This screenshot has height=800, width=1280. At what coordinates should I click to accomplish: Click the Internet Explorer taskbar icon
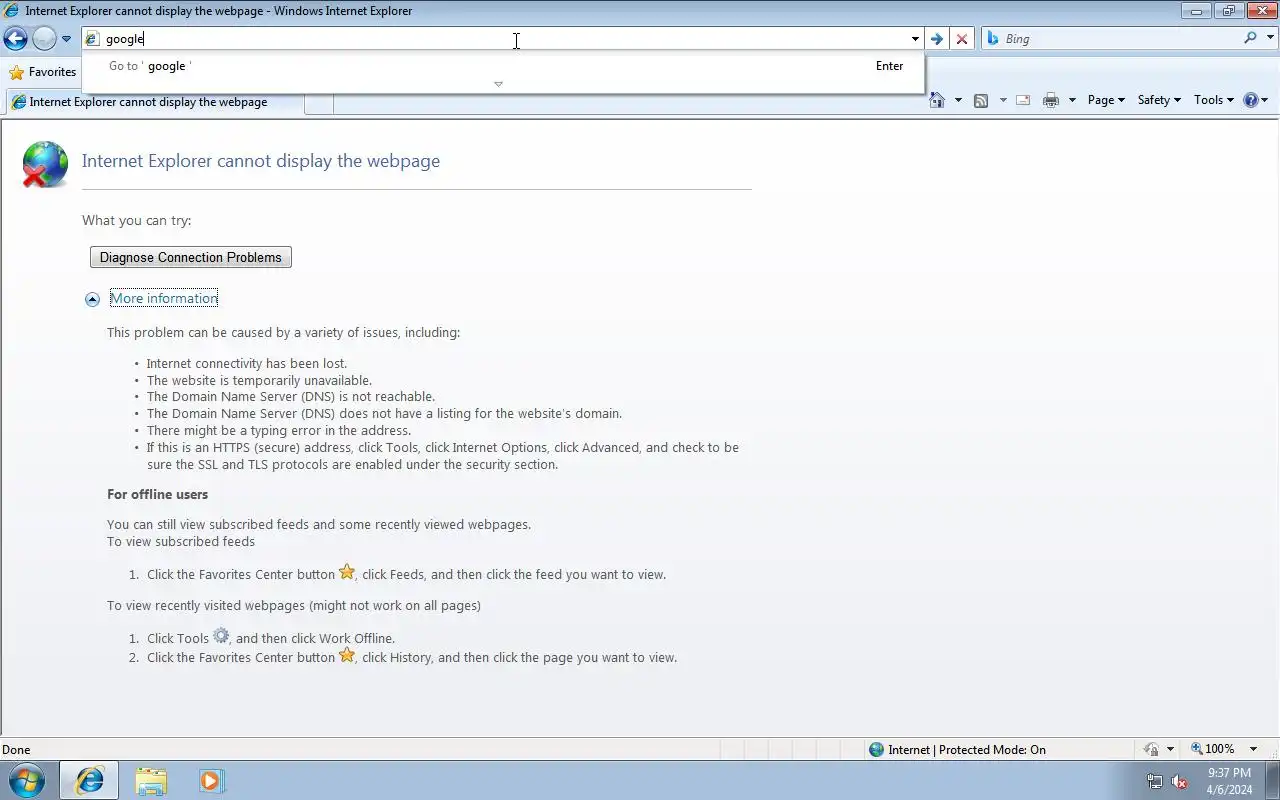pos(89,780)
